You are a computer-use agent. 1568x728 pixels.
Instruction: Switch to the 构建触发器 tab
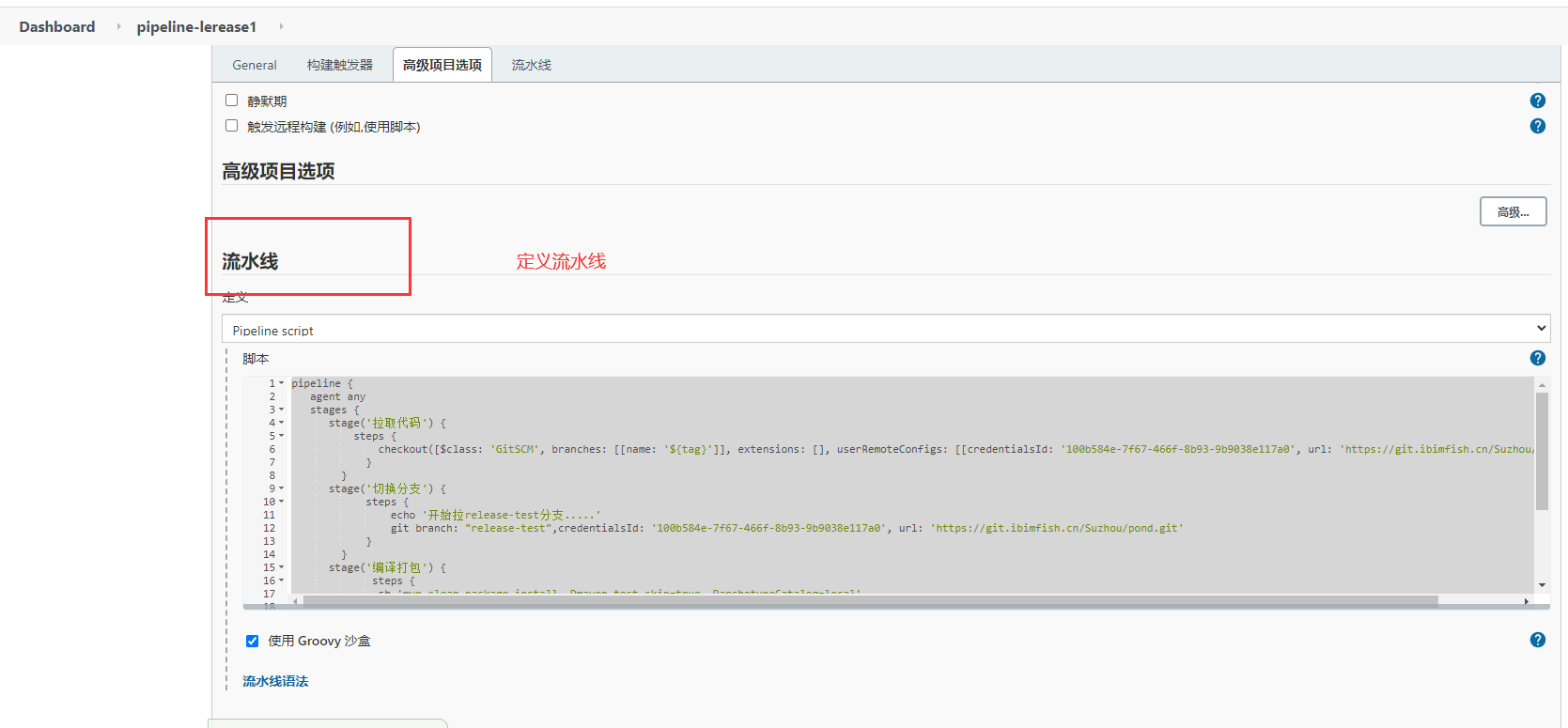(340, 65)
